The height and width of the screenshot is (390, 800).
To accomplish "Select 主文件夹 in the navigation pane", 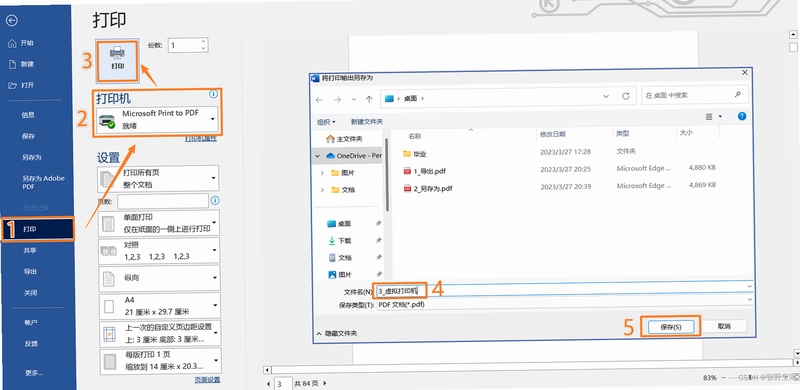I will [344, 139].
